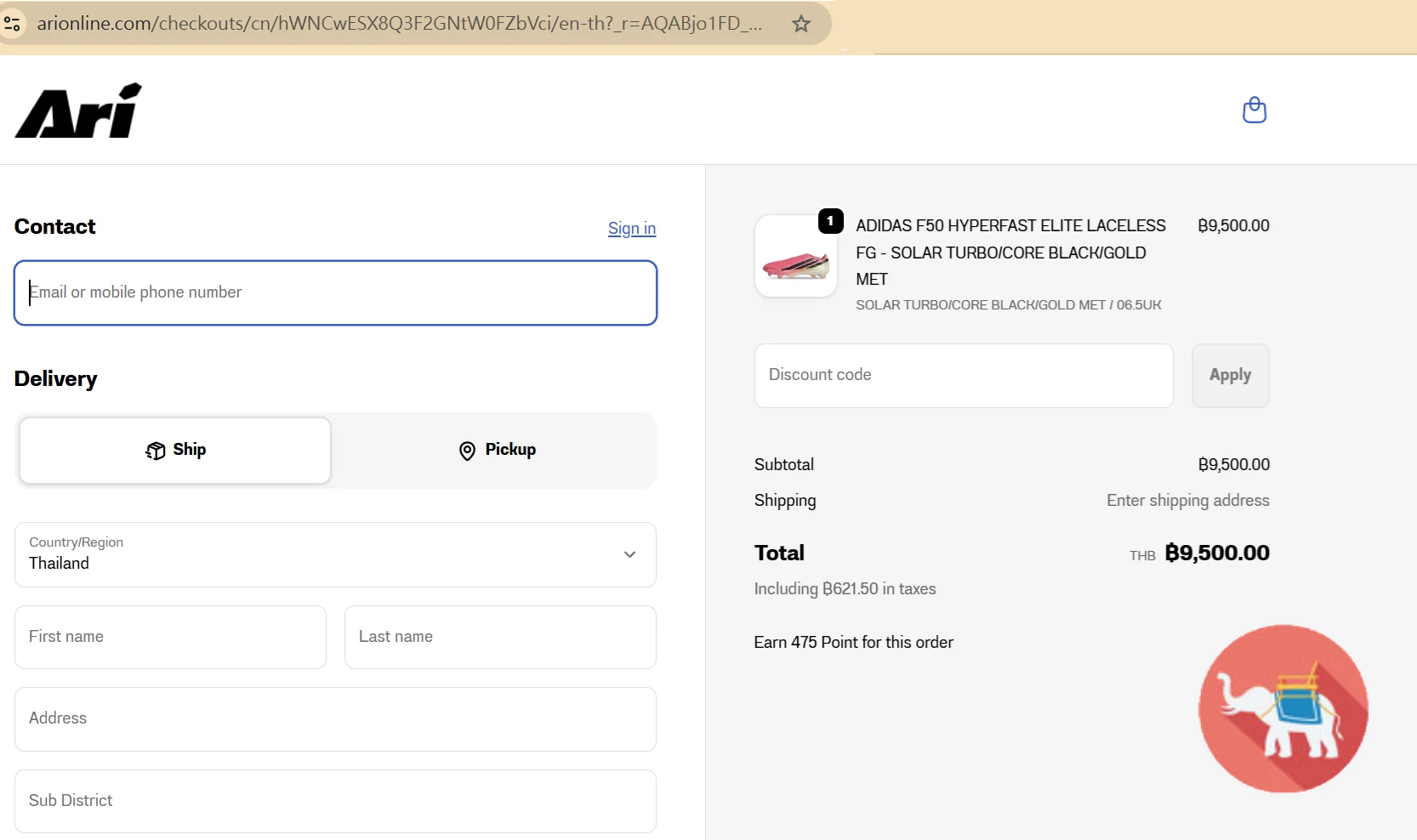Click 'Enter shipping address' text
1417x840 pixels.
1188,501
